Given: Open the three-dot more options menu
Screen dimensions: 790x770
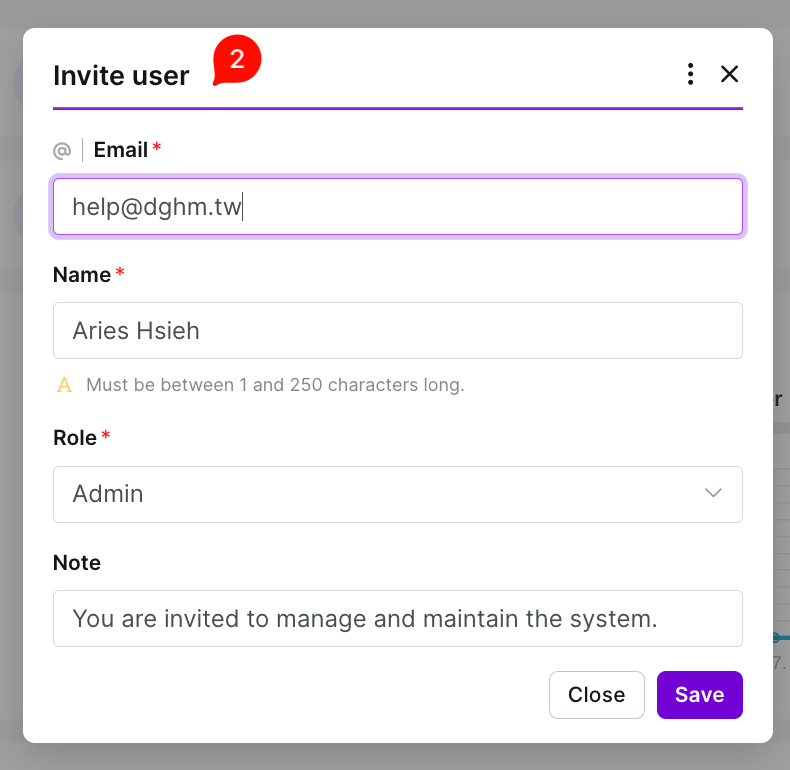Looking at the screenshot, I should pos(690,74).
